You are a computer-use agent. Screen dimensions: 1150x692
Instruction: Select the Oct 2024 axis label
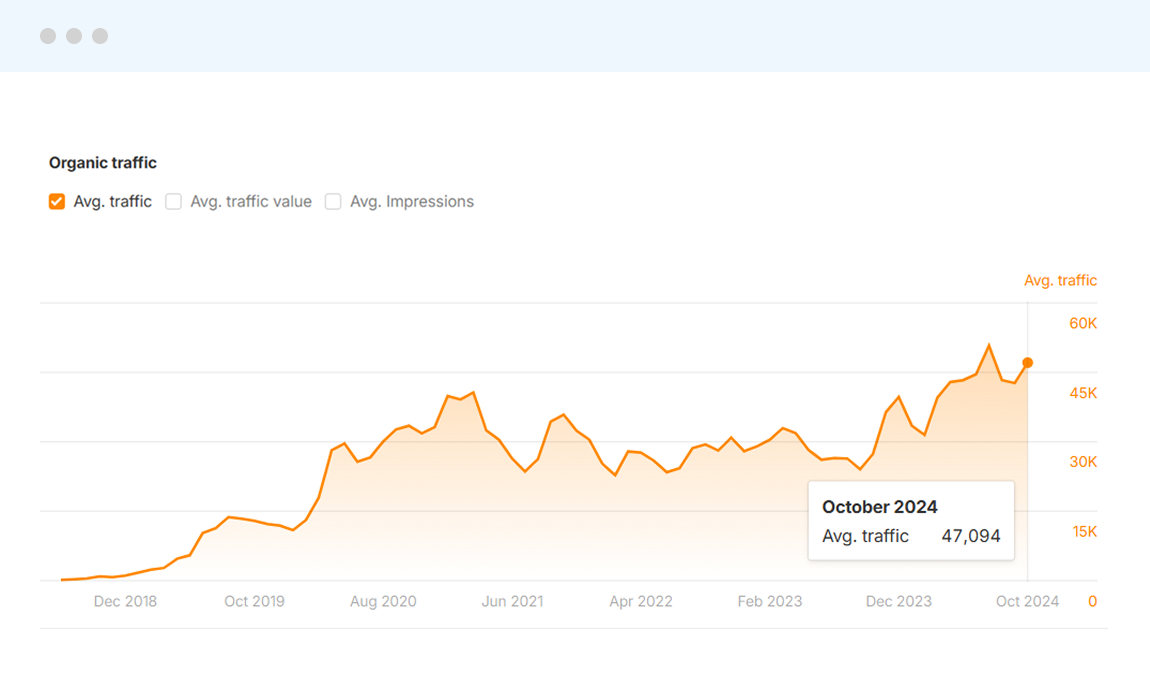(1027, 601)
